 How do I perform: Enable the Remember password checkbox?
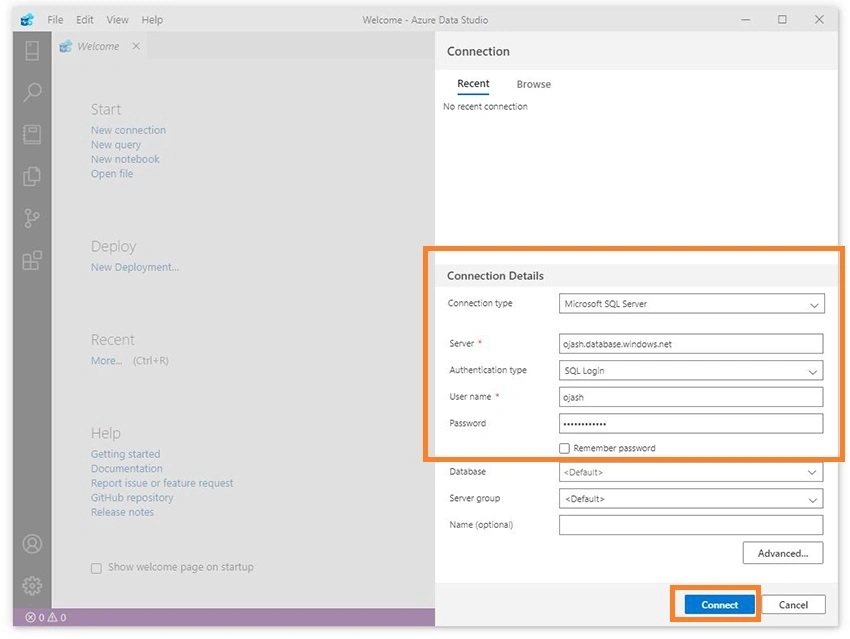(564, 448)
